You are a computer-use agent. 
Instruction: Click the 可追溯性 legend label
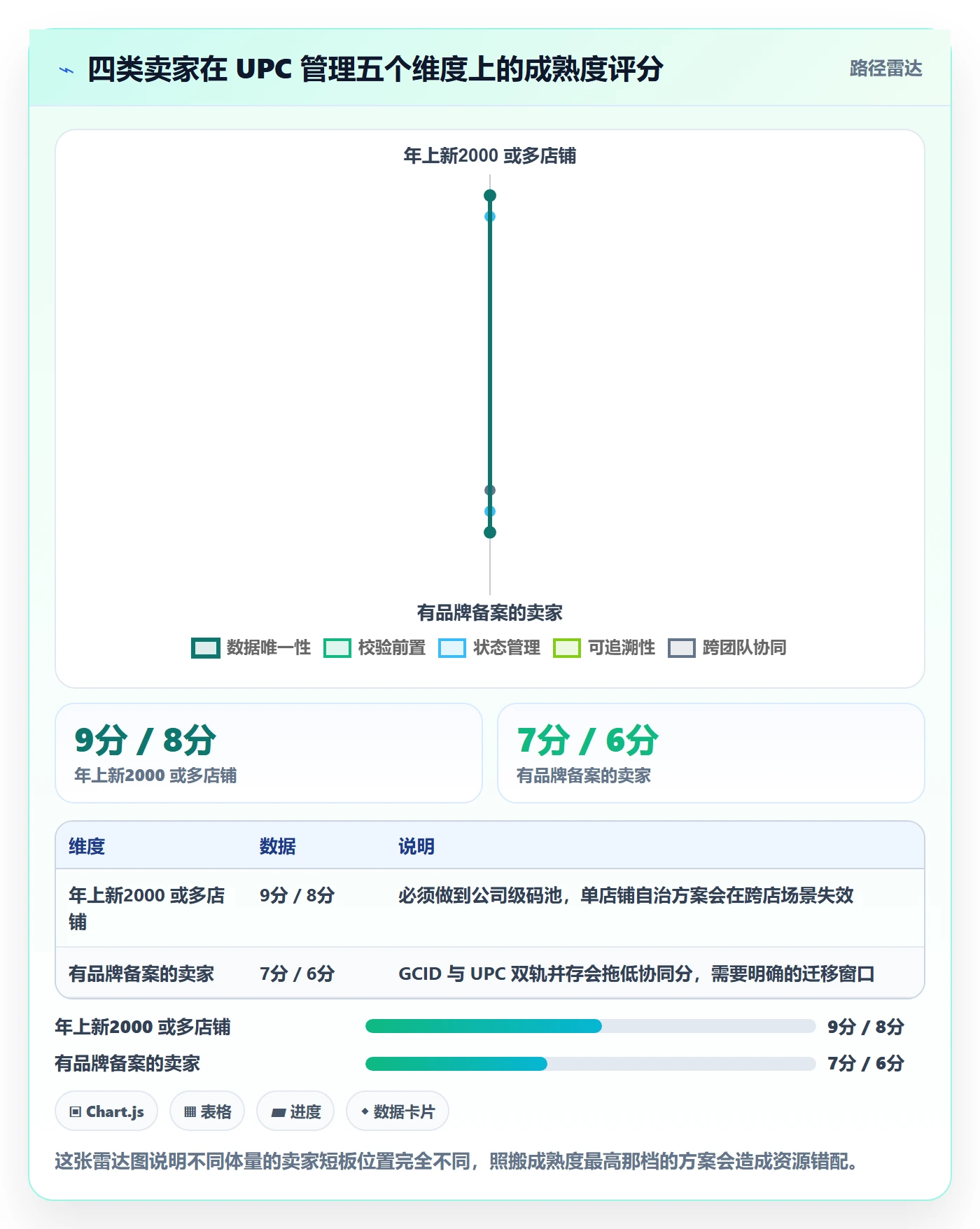(622, 648)
